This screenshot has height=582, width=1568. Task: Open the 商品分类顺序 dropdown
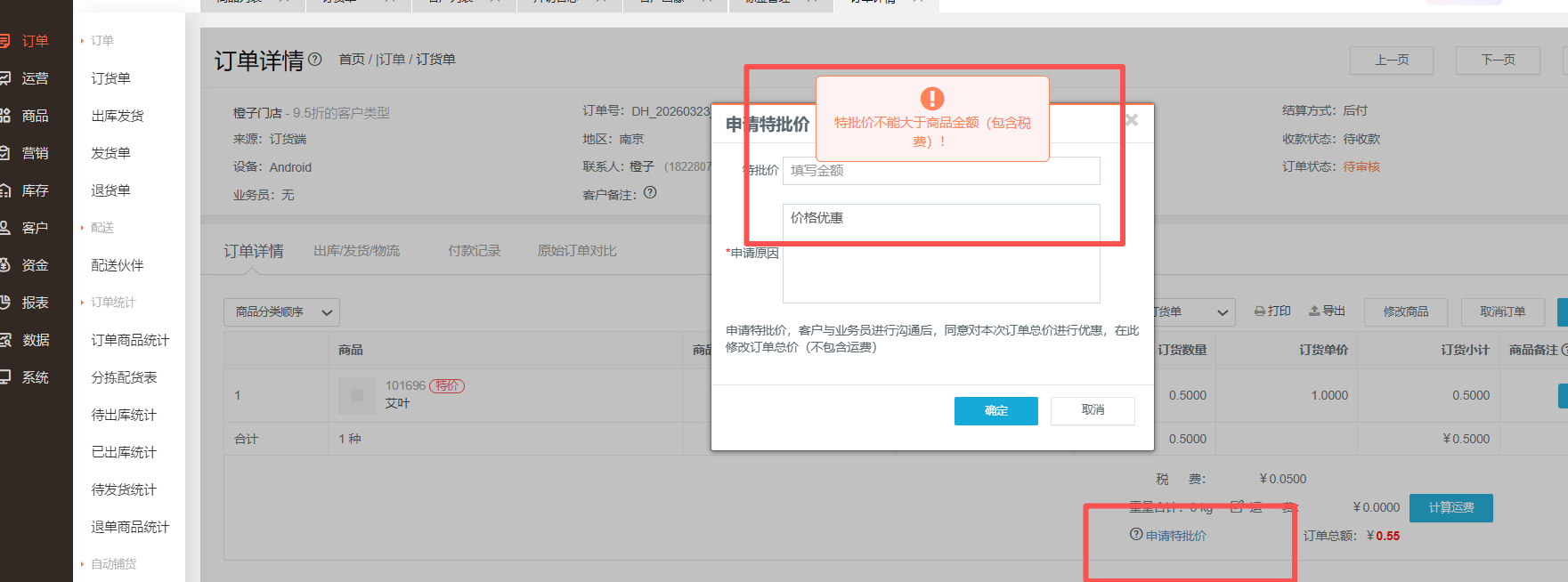pyautogui.click(x=281, y=312)
